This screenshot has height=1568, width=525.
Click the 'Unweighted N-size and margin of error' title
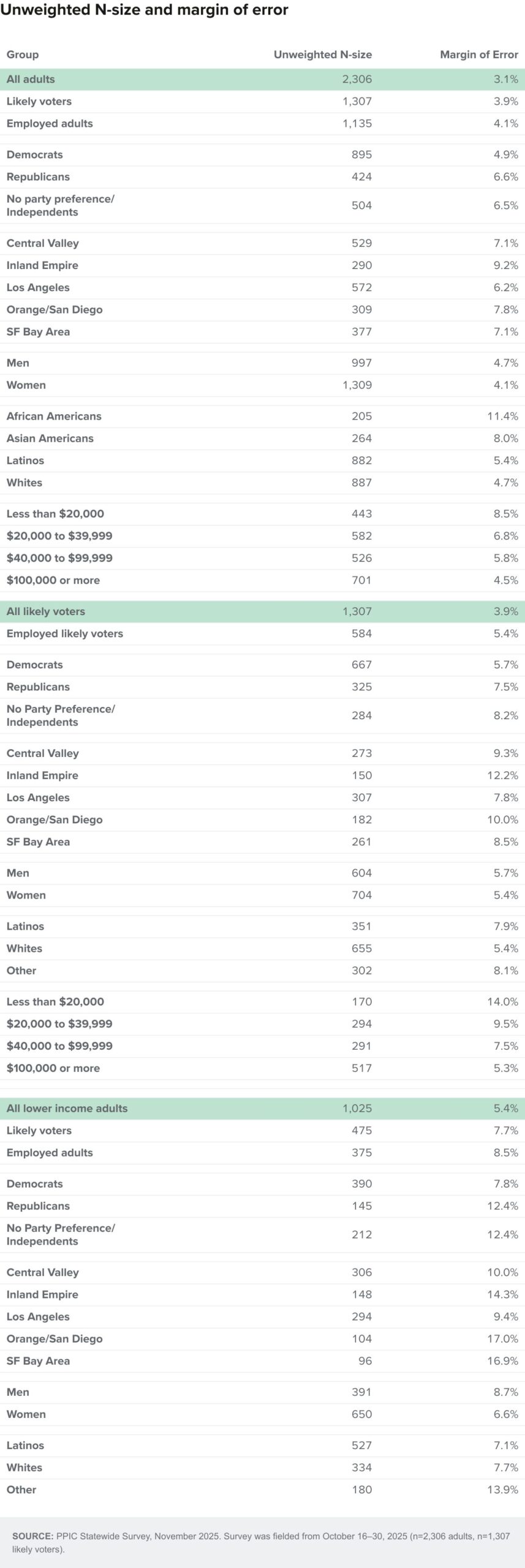144,10
